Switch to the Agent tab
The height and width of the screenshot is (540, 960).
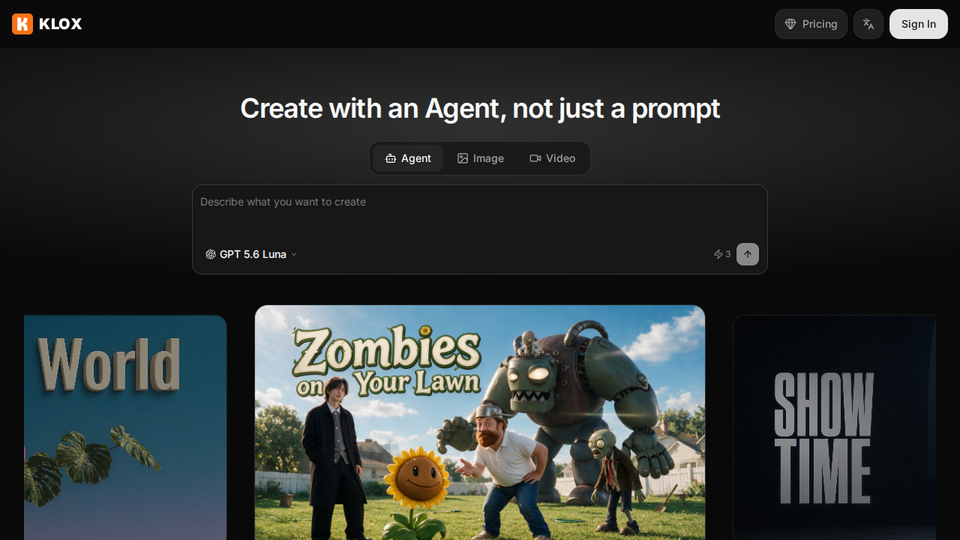tap(408, 159)
